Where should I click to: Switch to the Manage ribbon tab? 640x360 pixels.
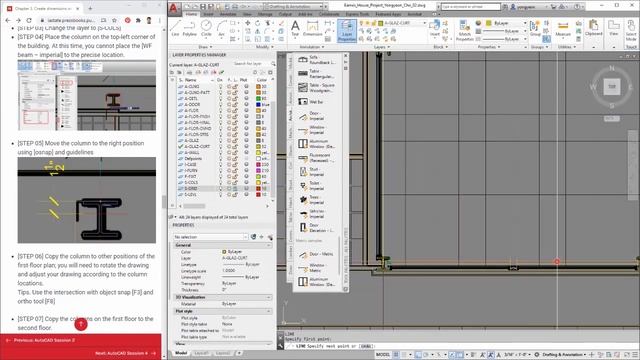pyautogui.click(x=265, y=14)
